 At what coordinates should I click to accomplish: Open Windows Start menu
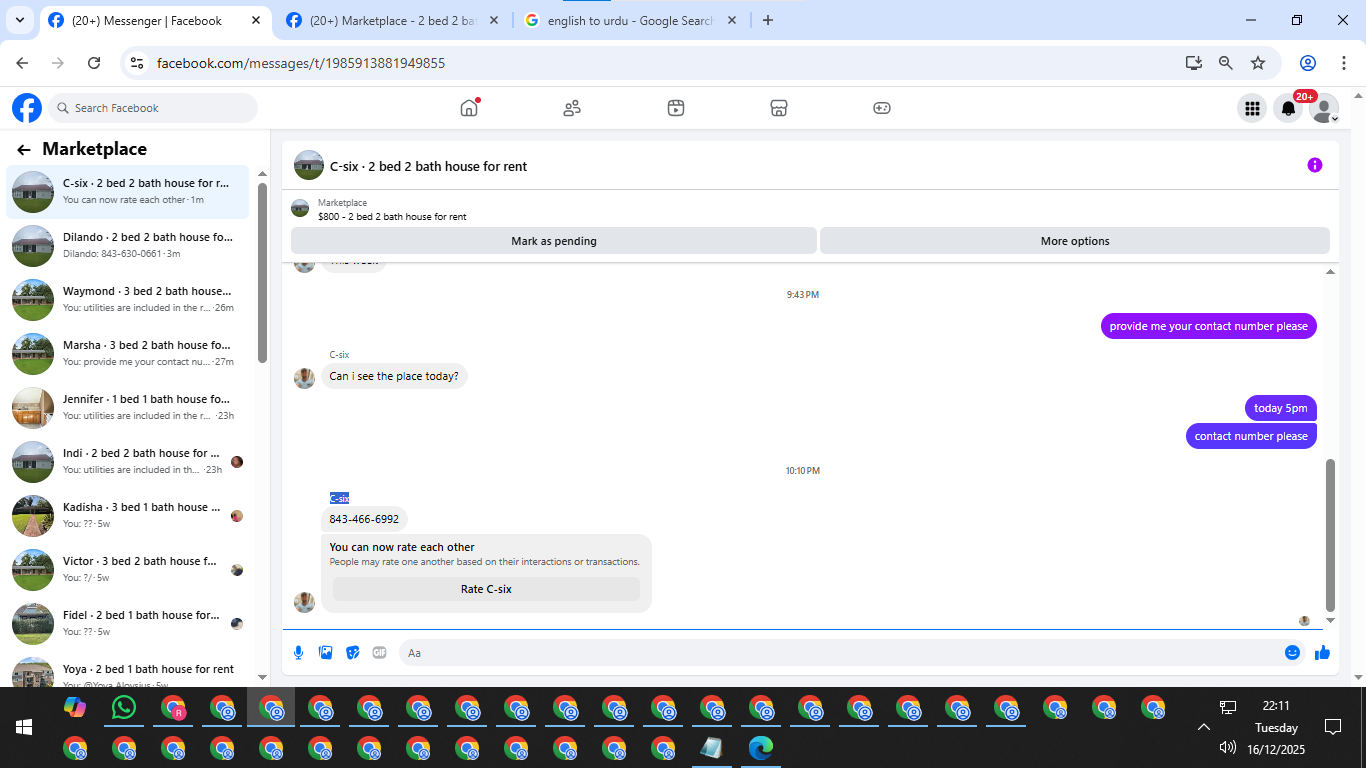tap(24, 727)
